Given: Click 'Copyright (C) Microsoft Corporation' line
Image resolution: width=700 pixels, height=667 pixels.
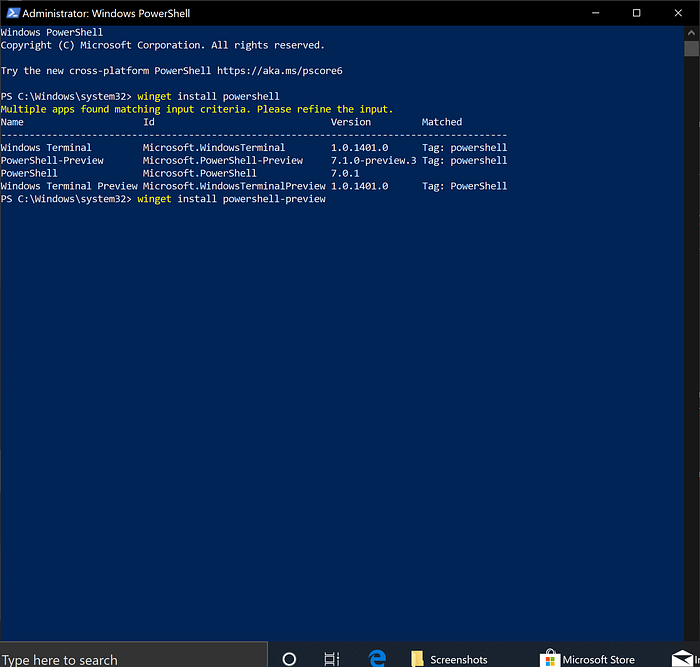Looking at the screenshot, I should click(162, 45).
